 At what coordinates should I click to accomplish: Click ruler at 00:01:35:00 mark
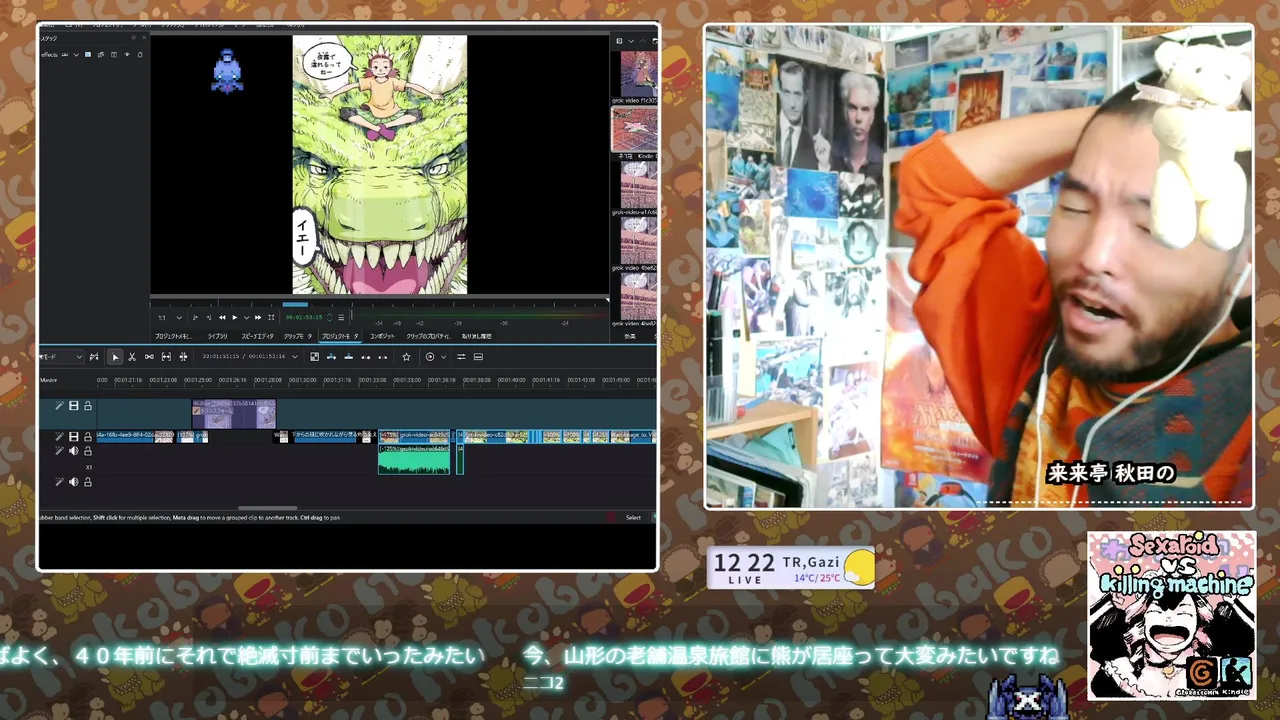tap(407, 380)
